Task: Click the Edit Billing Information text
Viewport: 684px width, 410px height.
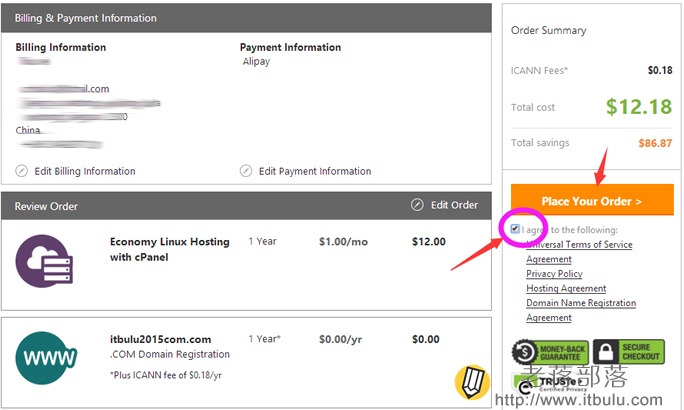Action: (x=85, y=171)
